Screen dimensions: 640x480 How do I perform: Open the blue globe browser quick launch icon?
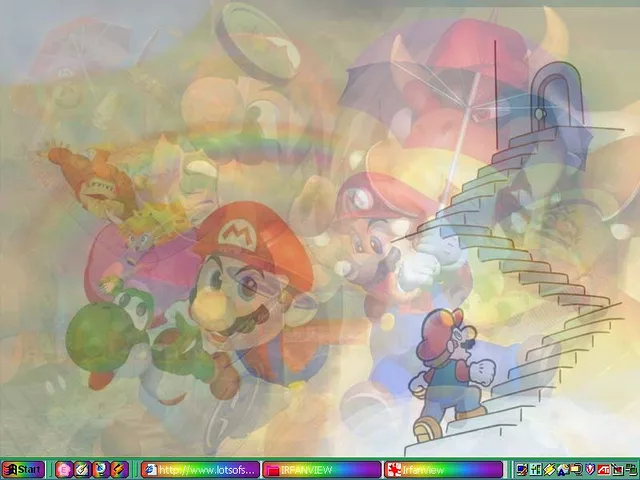coord(101,469)
